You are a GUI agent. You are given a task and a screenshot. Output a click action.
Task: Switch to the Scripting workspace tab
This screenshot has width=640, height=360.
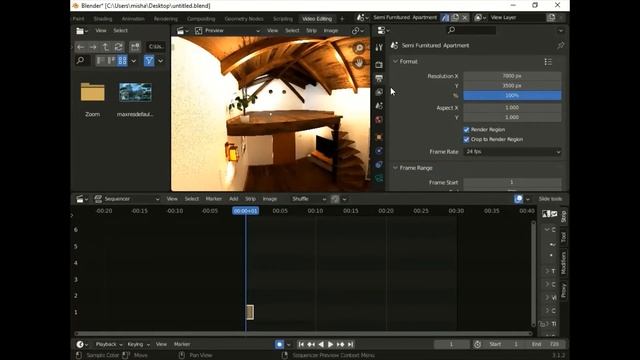click(x=283, y=19)
